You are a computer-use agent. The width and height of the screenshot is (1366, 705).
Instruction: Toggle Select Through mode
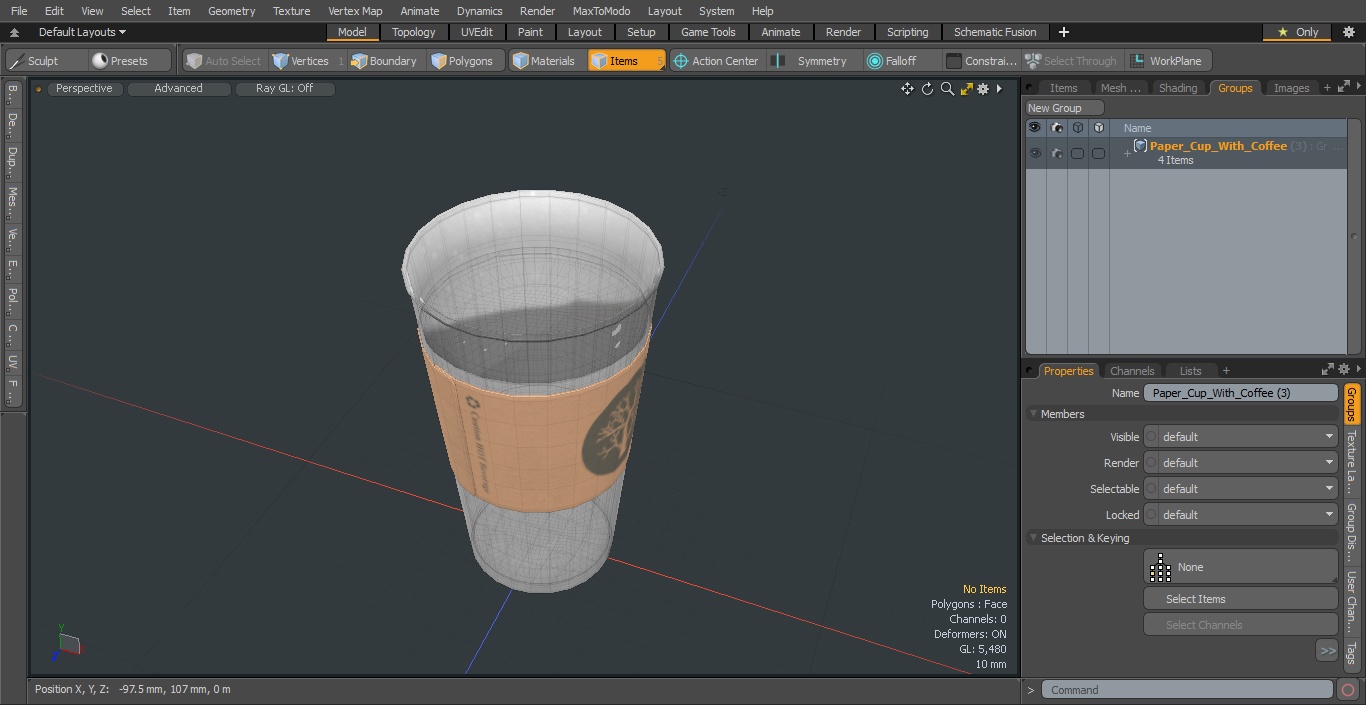coord(1073,61)
